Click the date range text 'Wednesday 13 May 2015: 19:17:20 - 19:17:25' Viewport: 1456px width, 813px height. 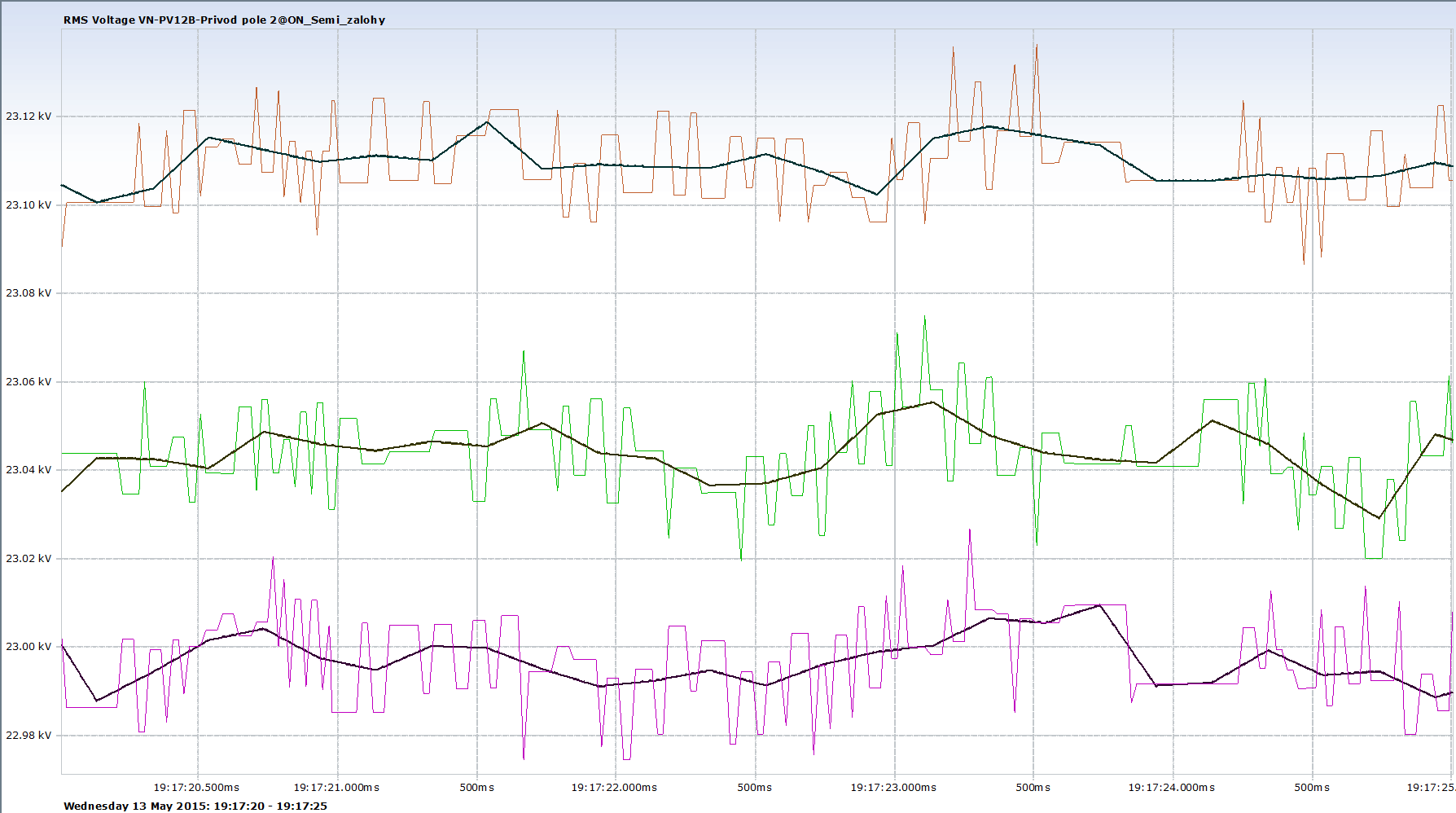(x=195, y=806)
